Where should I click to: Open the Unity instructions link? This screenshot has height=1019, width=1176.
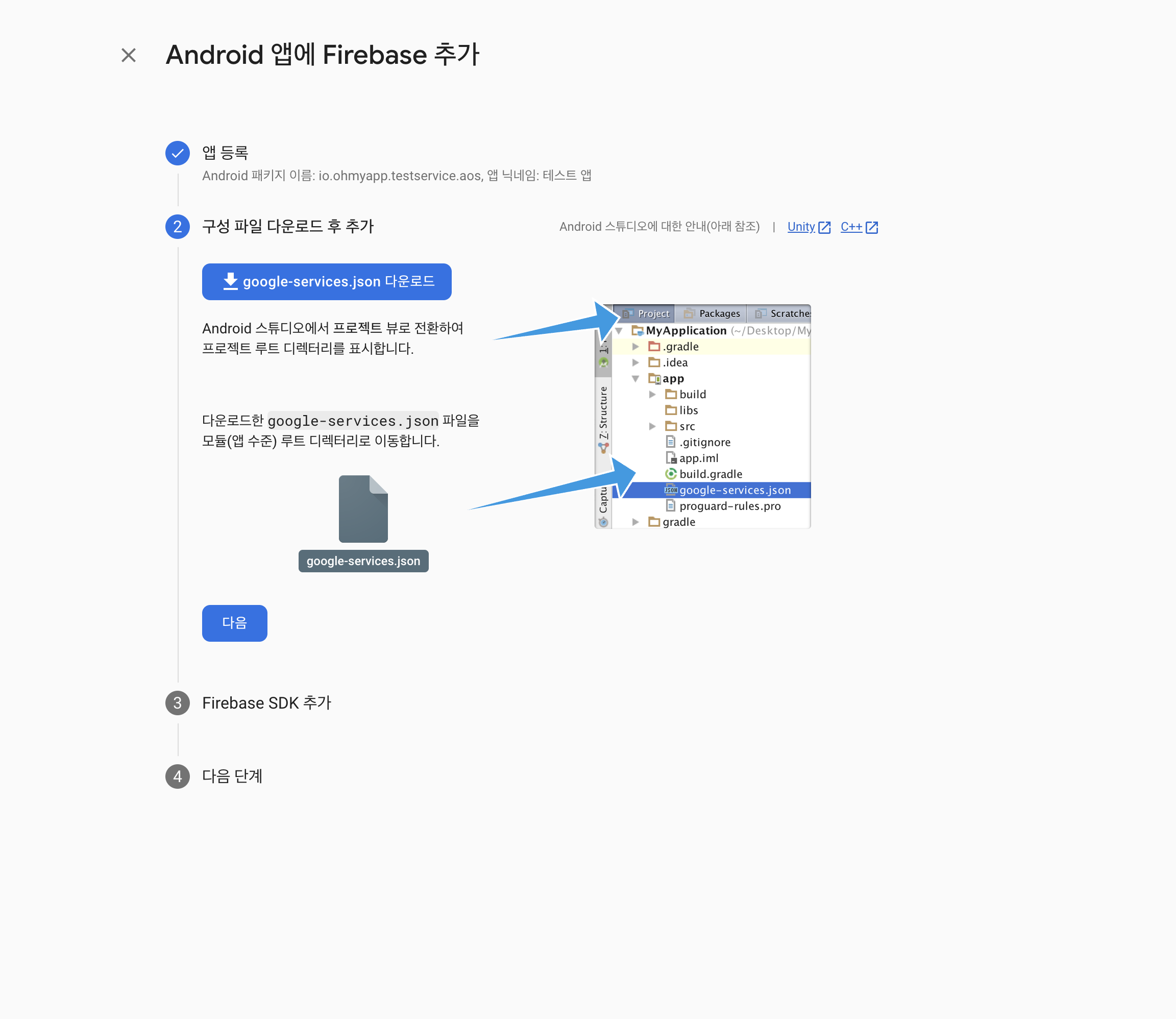pos(801,227)
